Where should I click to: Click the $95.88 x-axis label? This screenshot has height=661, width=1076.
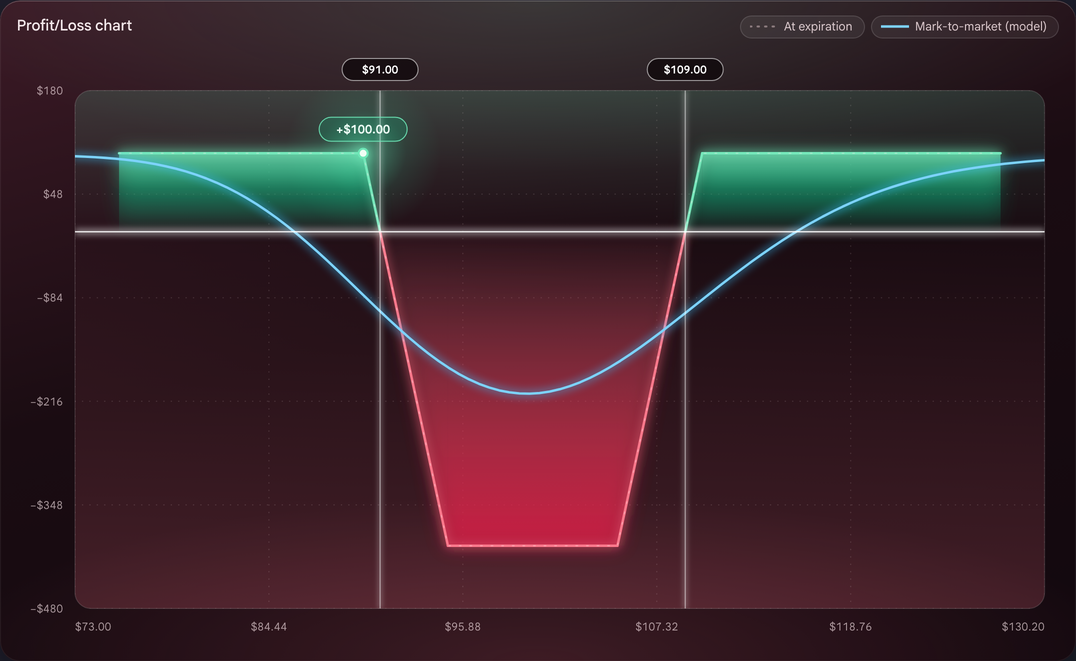(463, 627)
